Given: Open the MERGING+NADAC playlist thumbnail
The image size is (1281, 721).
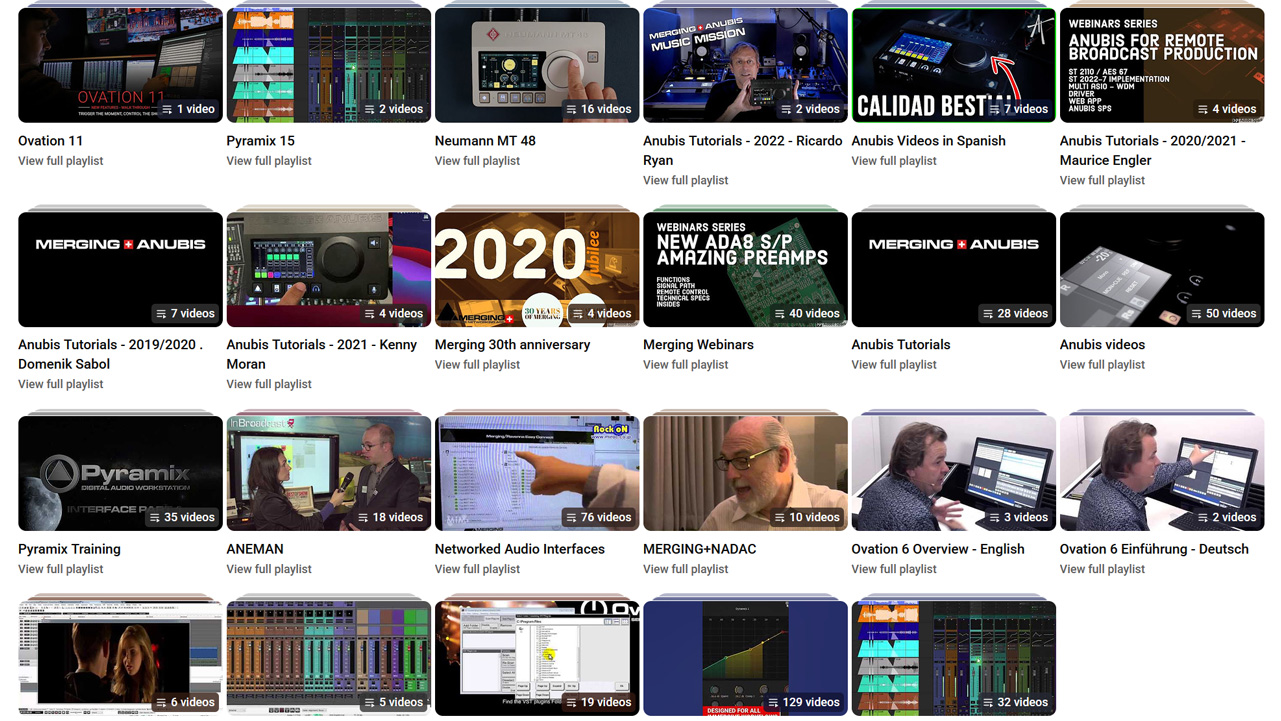Looking at the screenshot, I should click(x=745, y=473).
